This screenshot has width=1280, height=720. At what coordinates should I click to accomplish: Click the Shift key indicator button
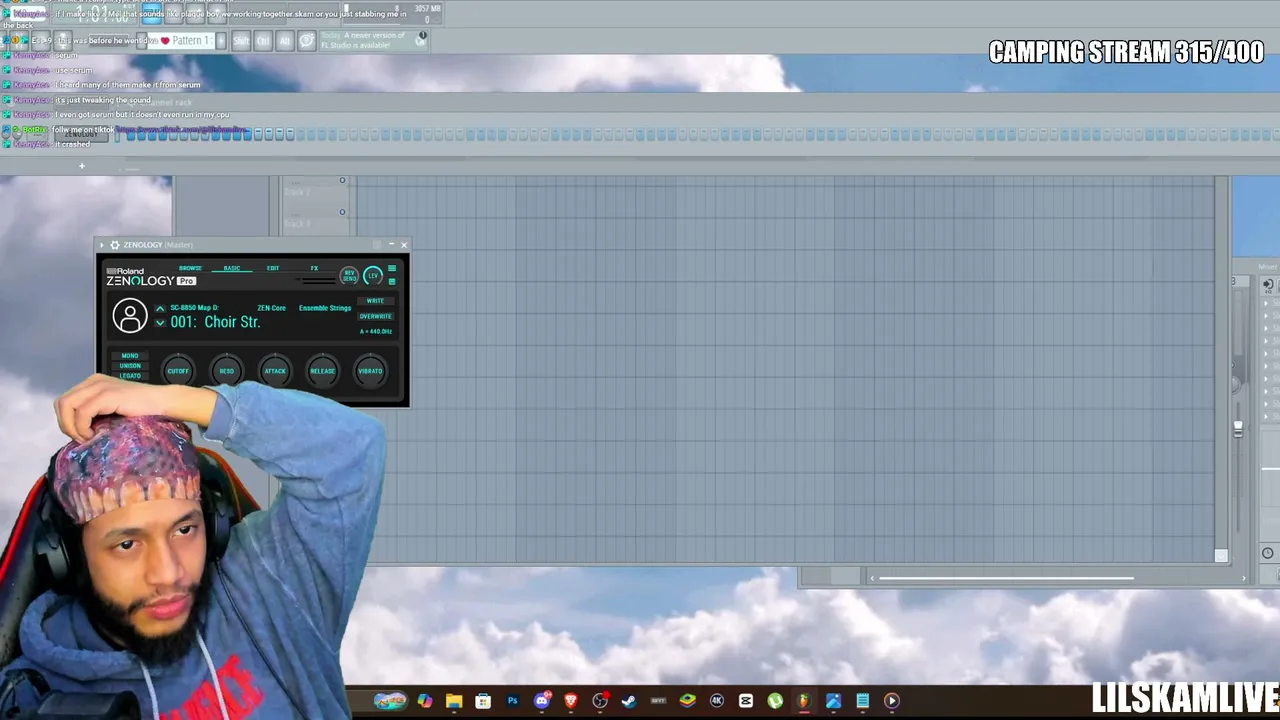(241, 41)
